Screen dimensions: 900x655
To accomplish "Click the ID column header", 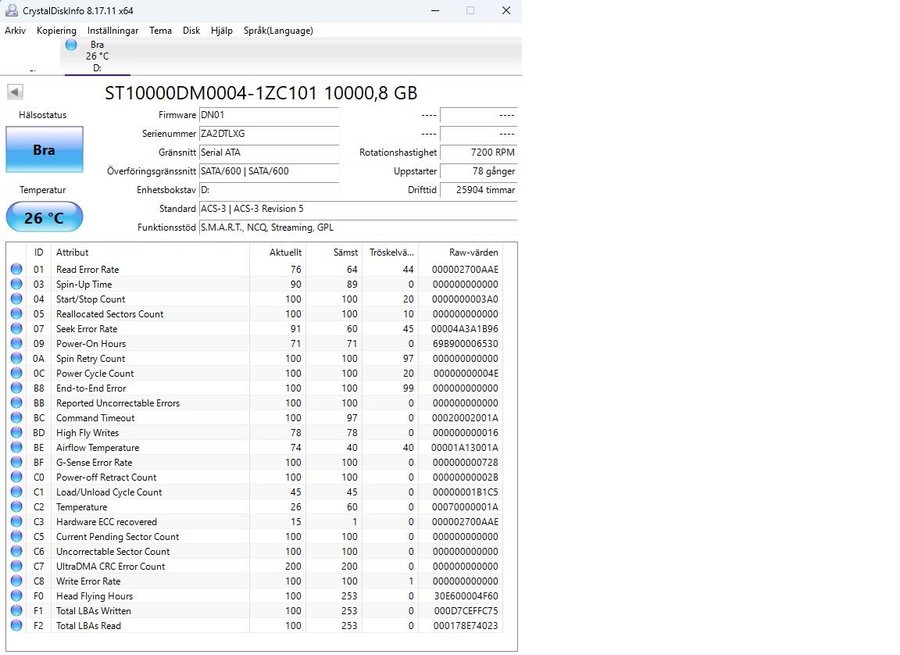I will [x=38, y=253].
